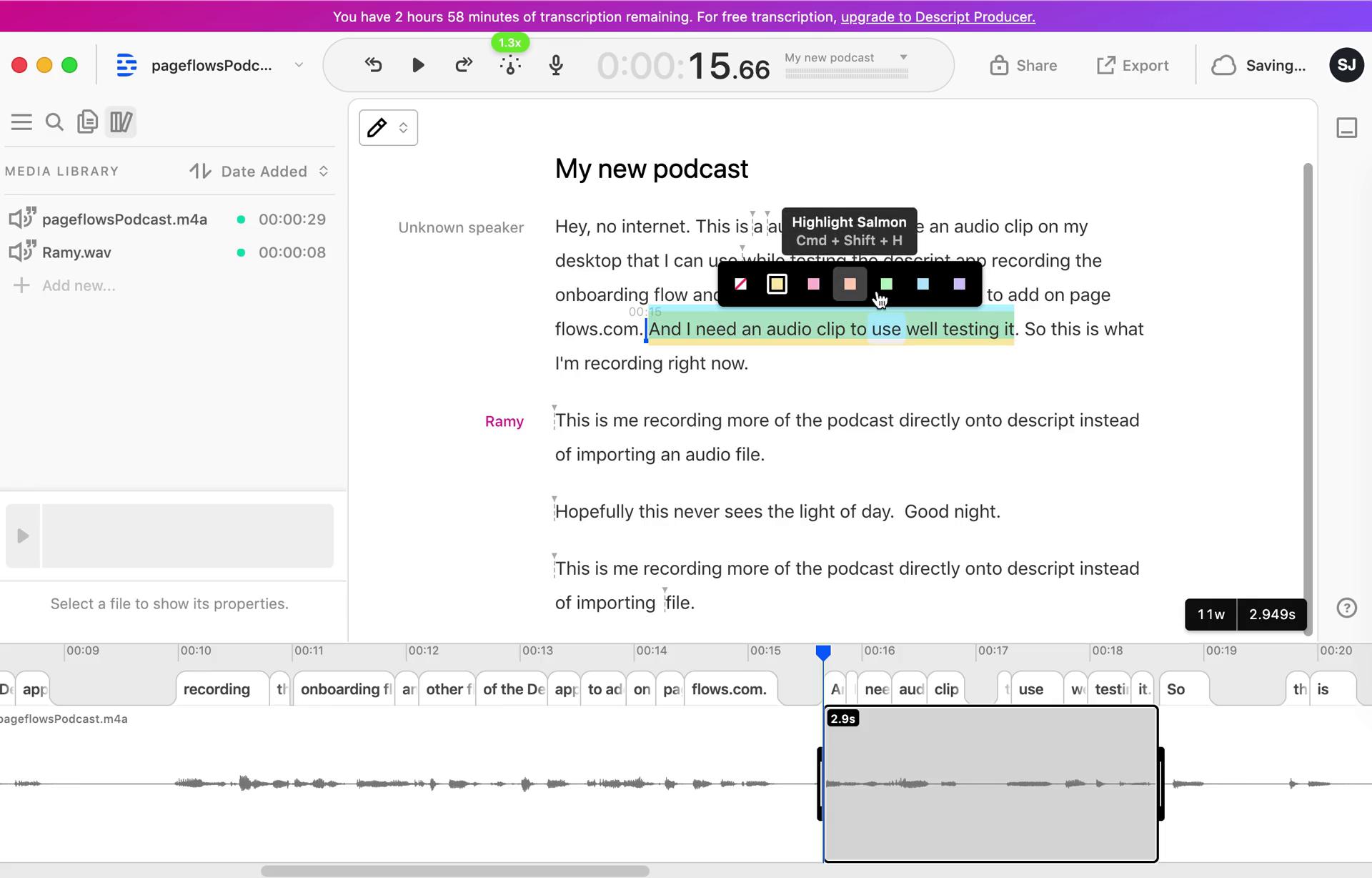Screen dimensions: 1372x878
Task: Expand the edit mode chevron selector
Action: [404, 128]
